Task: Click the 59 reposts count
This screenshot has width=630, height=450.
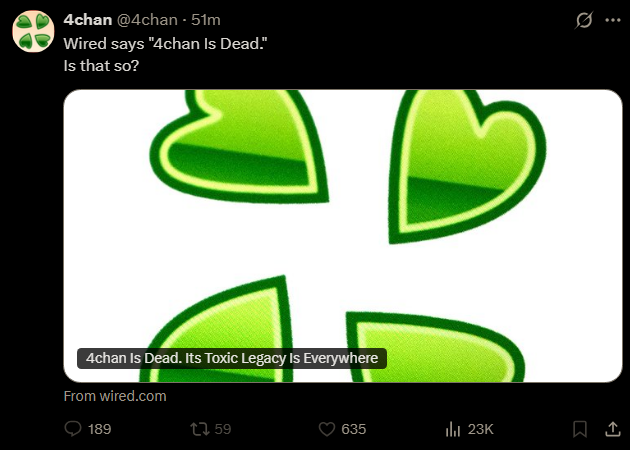Action: point(223,429)
